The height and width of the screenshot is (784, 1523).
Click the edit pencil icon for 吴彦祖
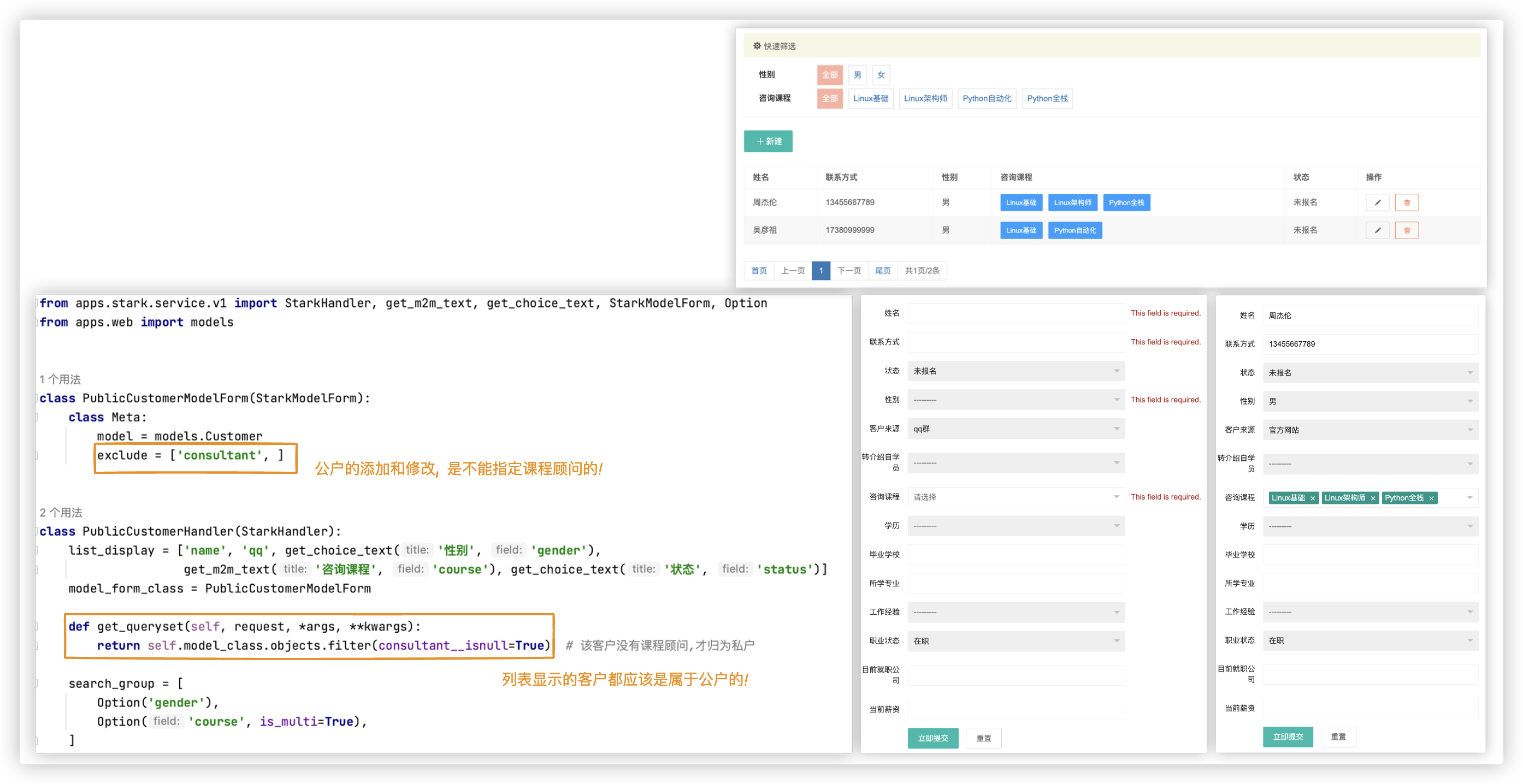[x=1377, y=230]
